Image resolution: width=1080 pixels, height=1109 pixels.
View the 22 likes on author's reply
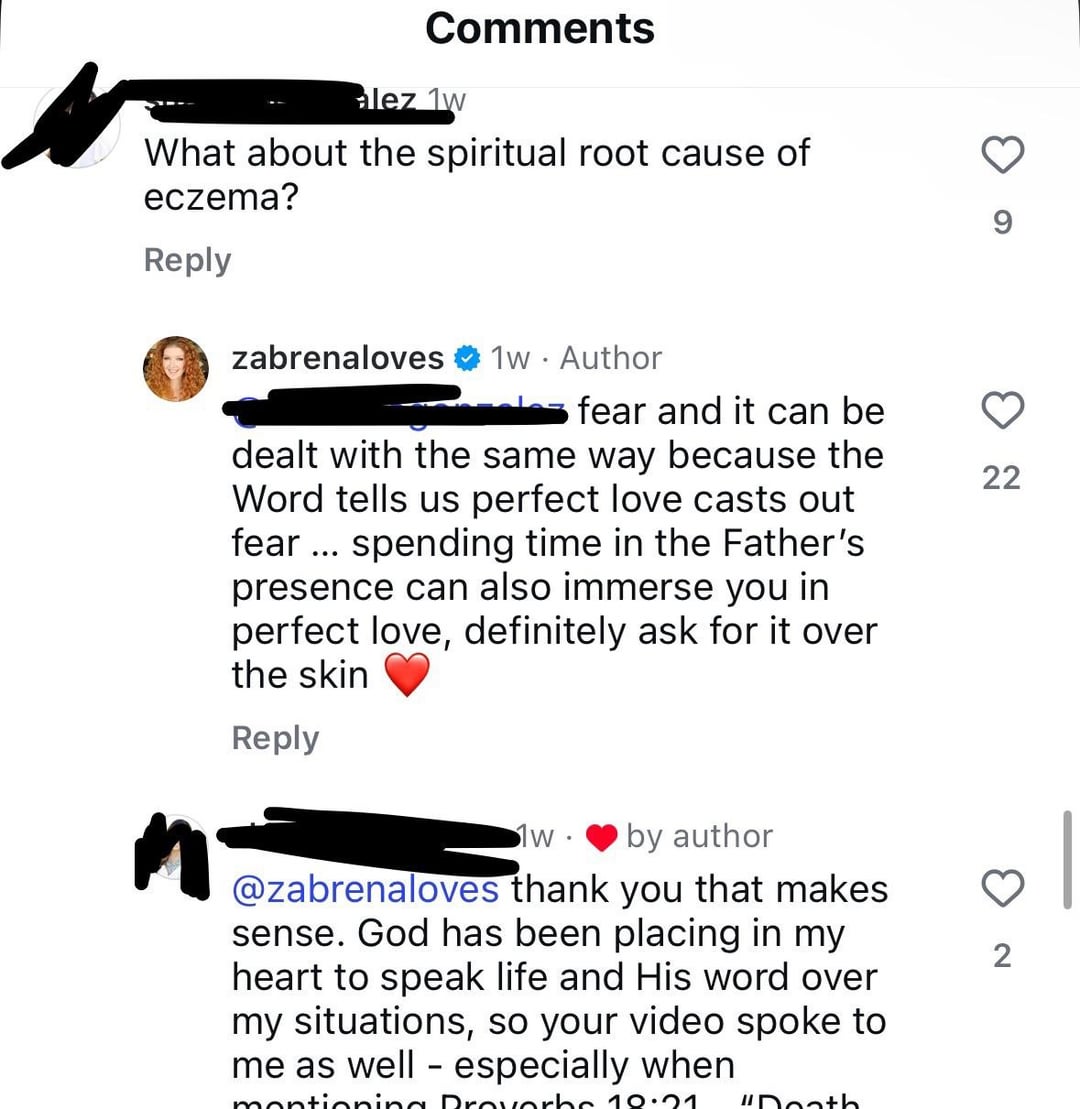[x=1002, y=478]
